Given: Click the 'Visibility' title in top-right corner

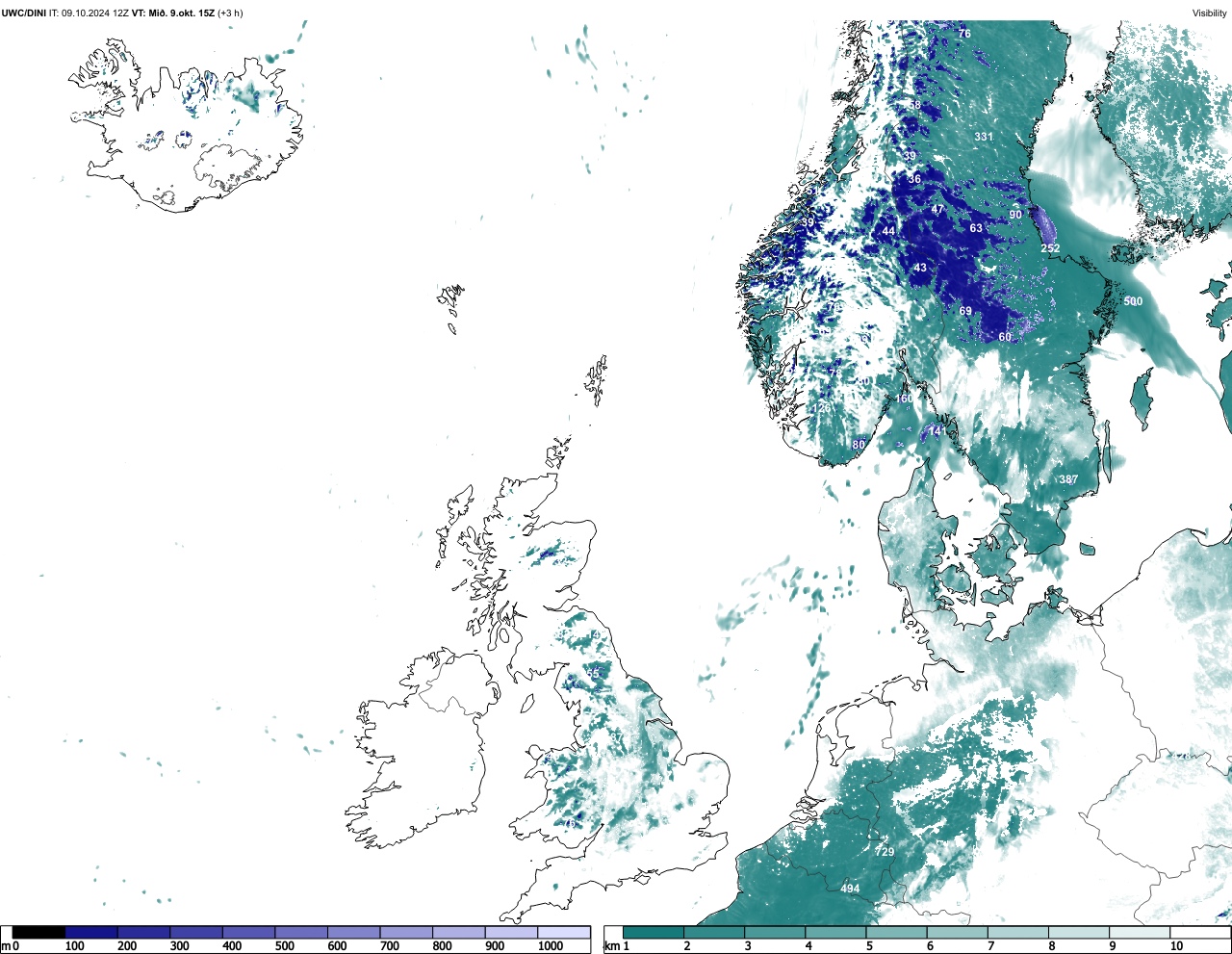Looking at the screenshot, I should tap(1210, 13).
